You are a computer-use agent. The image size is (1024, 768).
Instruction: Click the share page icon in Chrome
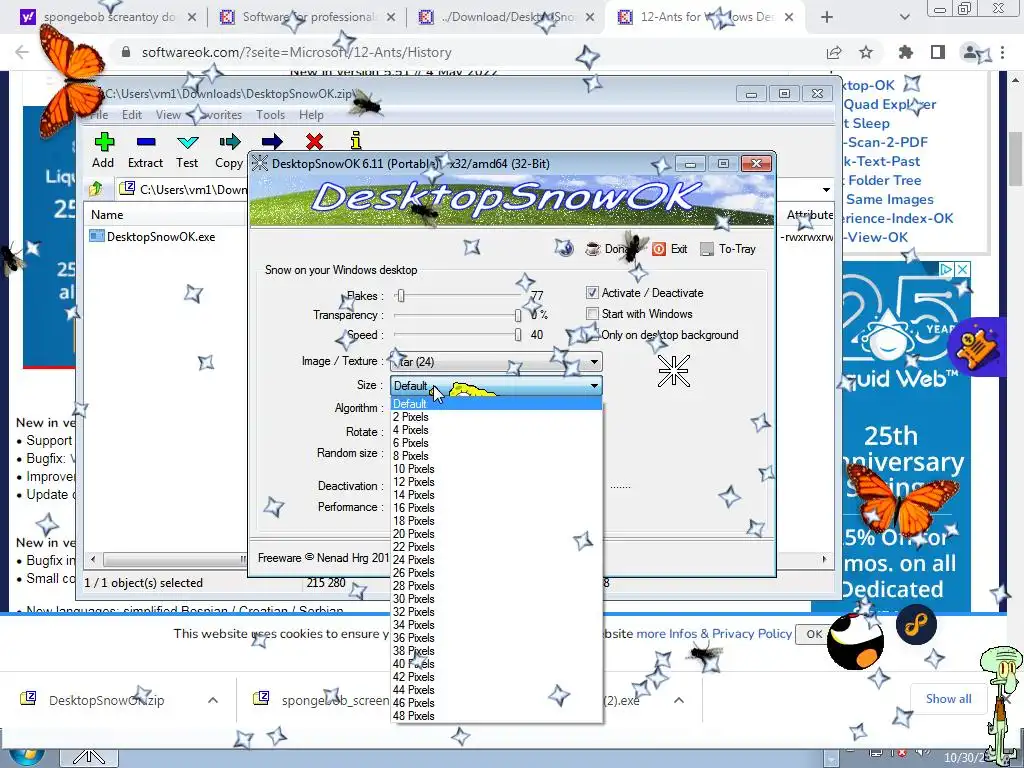coord(834,52)
